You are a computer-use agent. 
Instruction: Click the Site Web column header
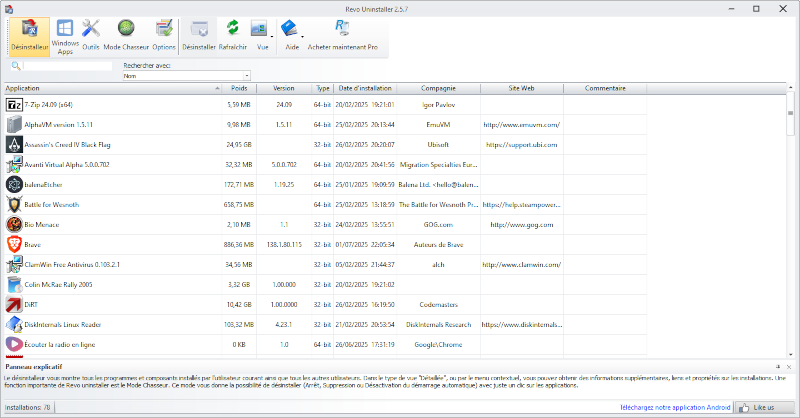(x=521, y=88)
